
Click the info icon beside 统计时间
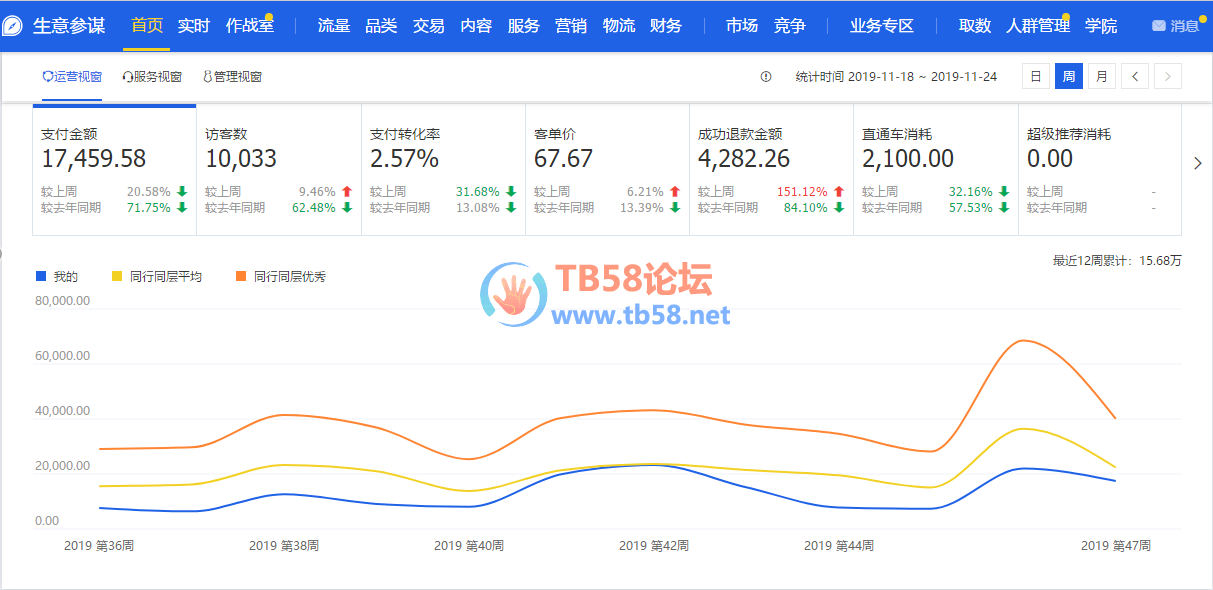(766, 76)
